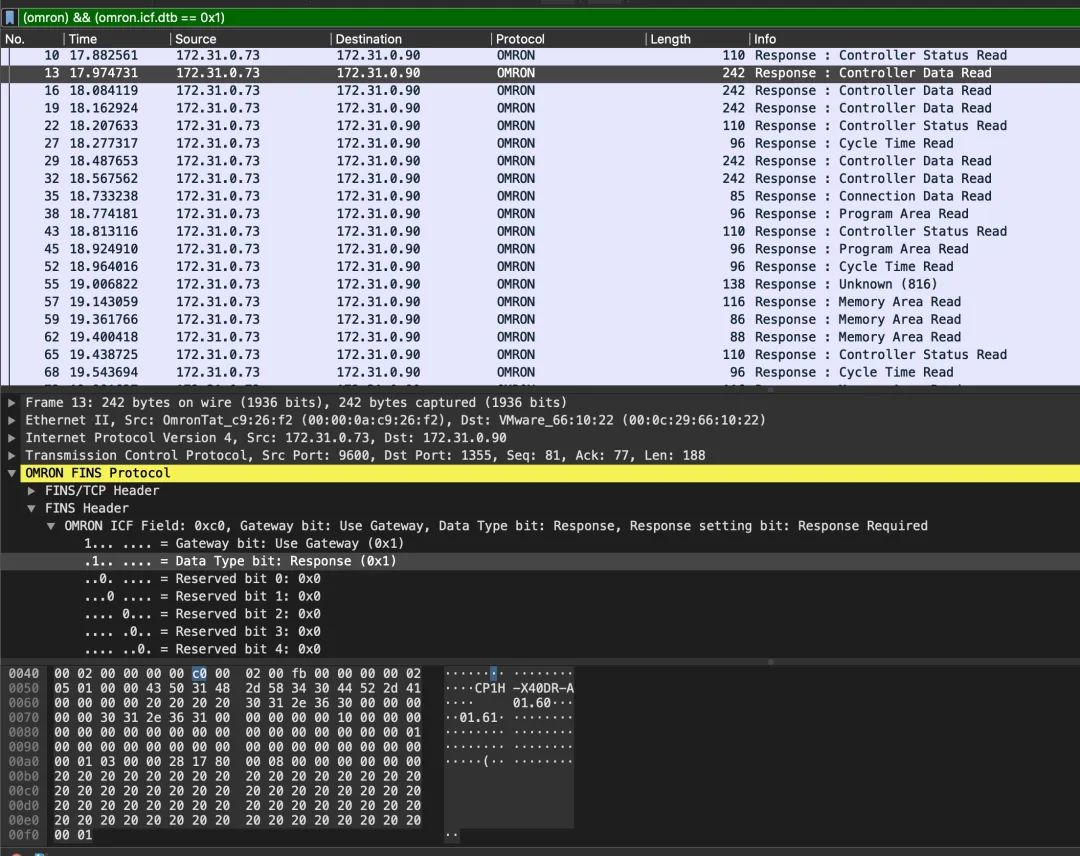The width and height of the screenshot is (1080, 856).
Task: Click the 01.60 ASCII text in hex pane
Action: coord(532,703)
